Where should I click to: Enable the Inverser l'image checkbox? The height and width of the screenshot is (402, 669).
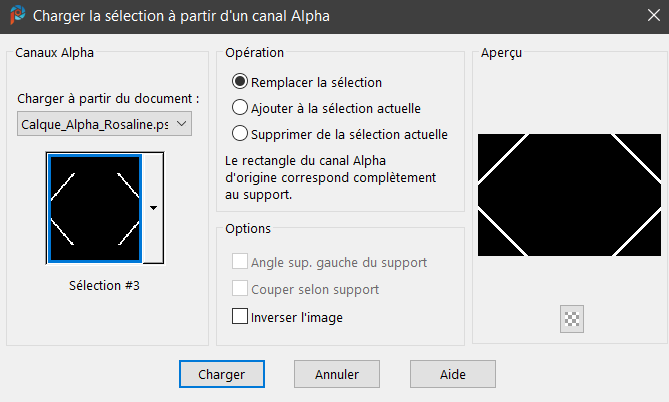pyautogui.click(x=240, y=317)
